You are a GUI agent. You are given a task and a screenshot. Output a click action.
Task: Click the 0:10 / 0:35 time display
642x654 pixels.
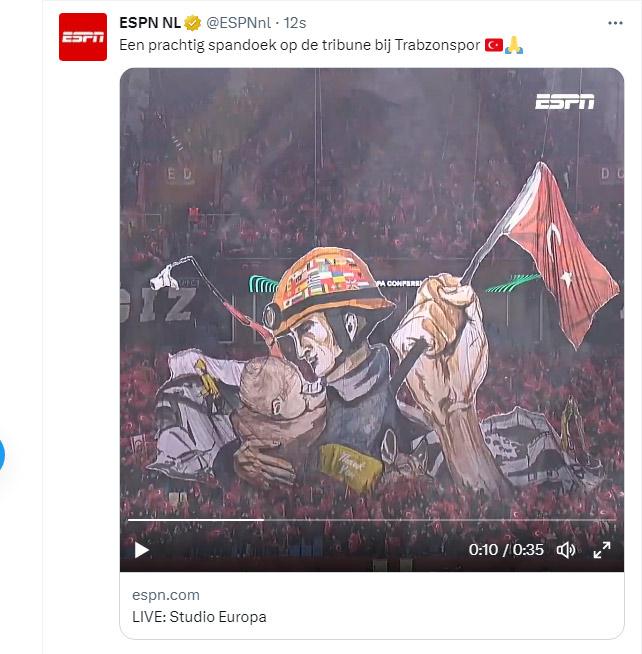pyautogui.click(x=505, y=549)
